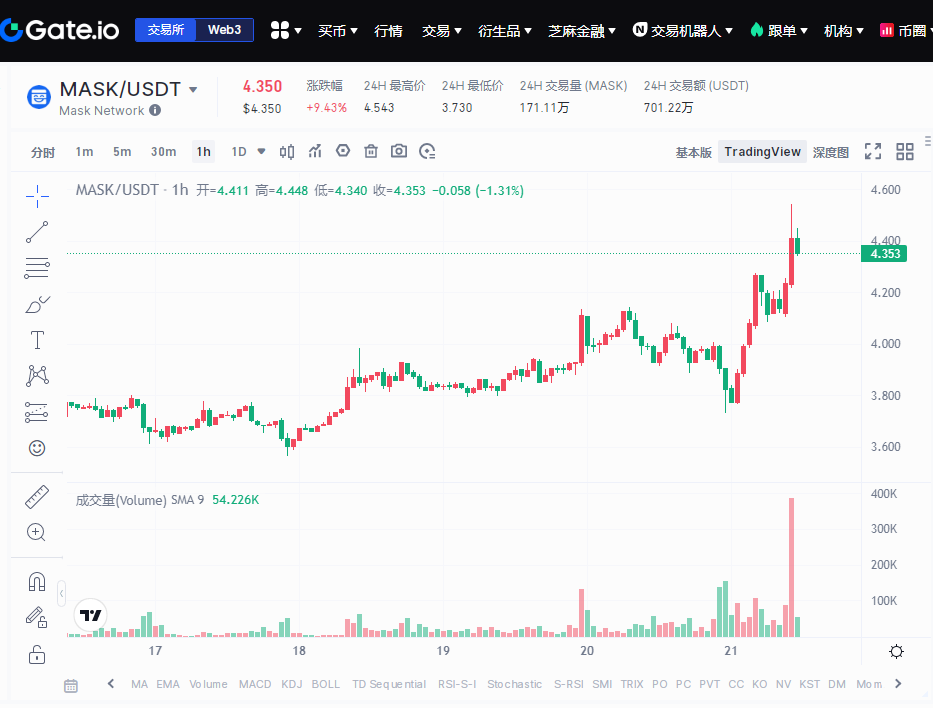Select the 1h interval
Viewport: 933px width, 708px height.
pos(203,152)
